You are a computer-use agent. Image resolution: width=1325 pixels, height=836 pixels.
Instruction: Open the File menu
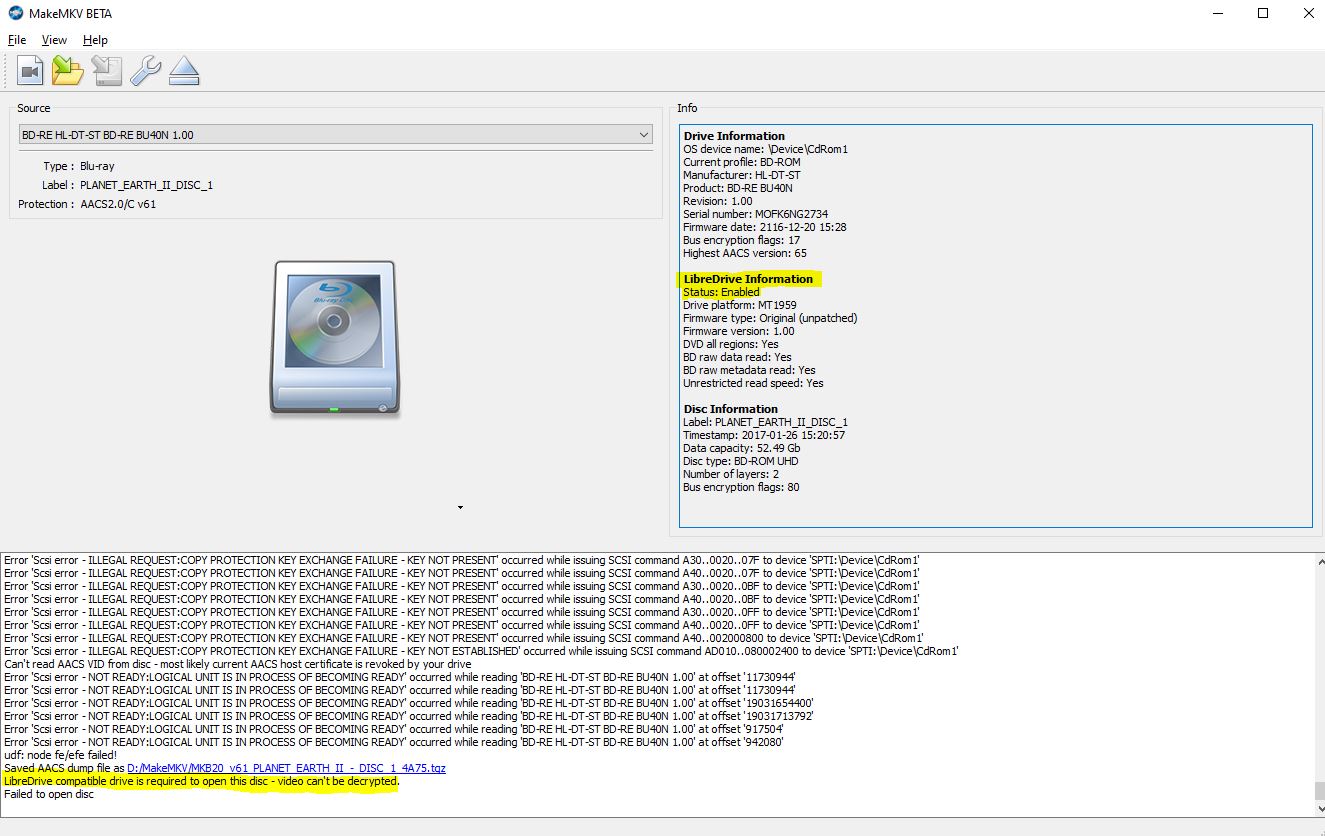(x=17, y=40)
